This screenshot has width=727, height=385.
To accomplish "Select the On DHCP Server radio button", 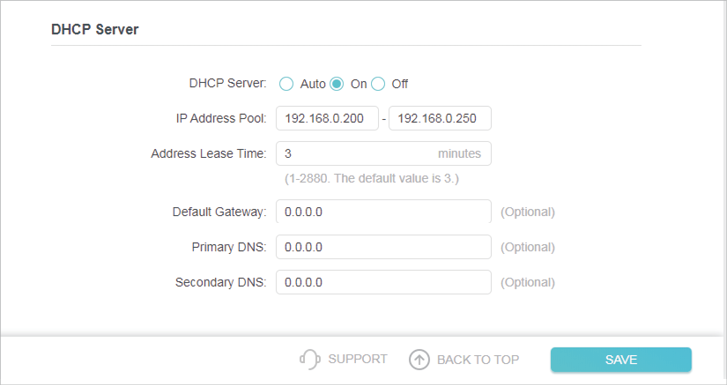I will point(337,84).
